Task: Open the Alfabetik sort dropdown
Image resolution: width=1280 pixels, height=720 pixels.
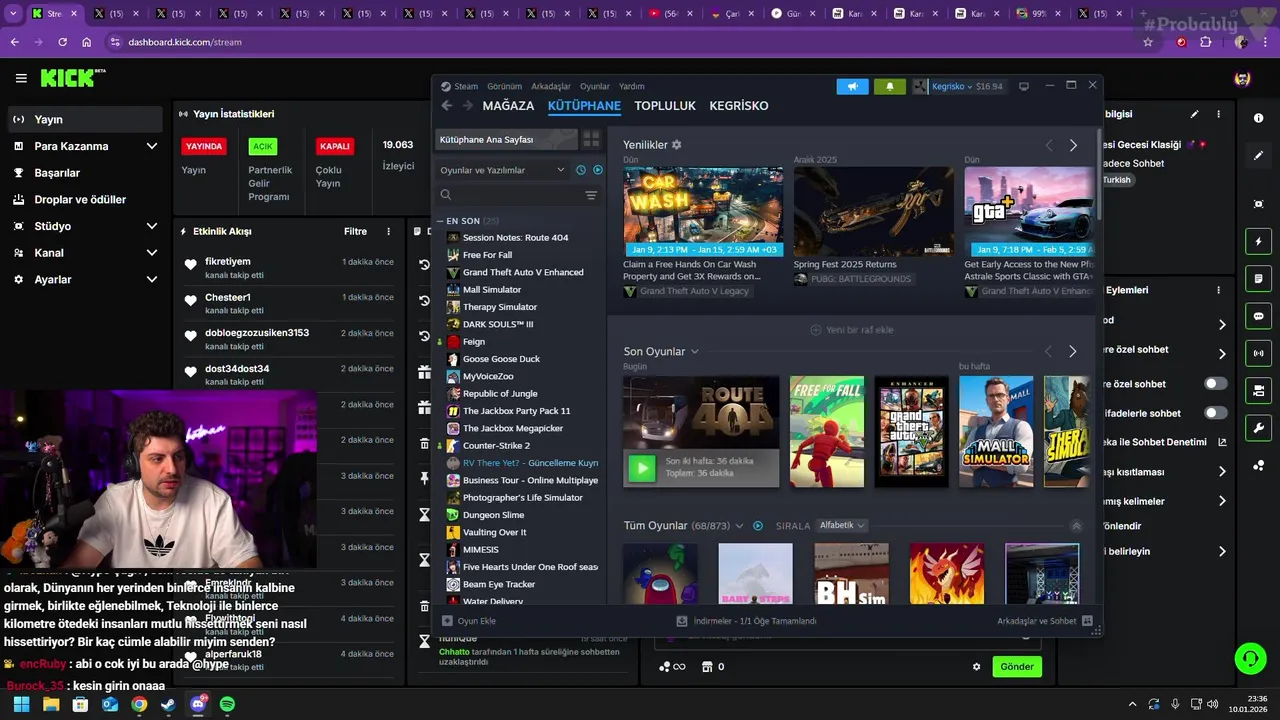Action: click(841, 525)
